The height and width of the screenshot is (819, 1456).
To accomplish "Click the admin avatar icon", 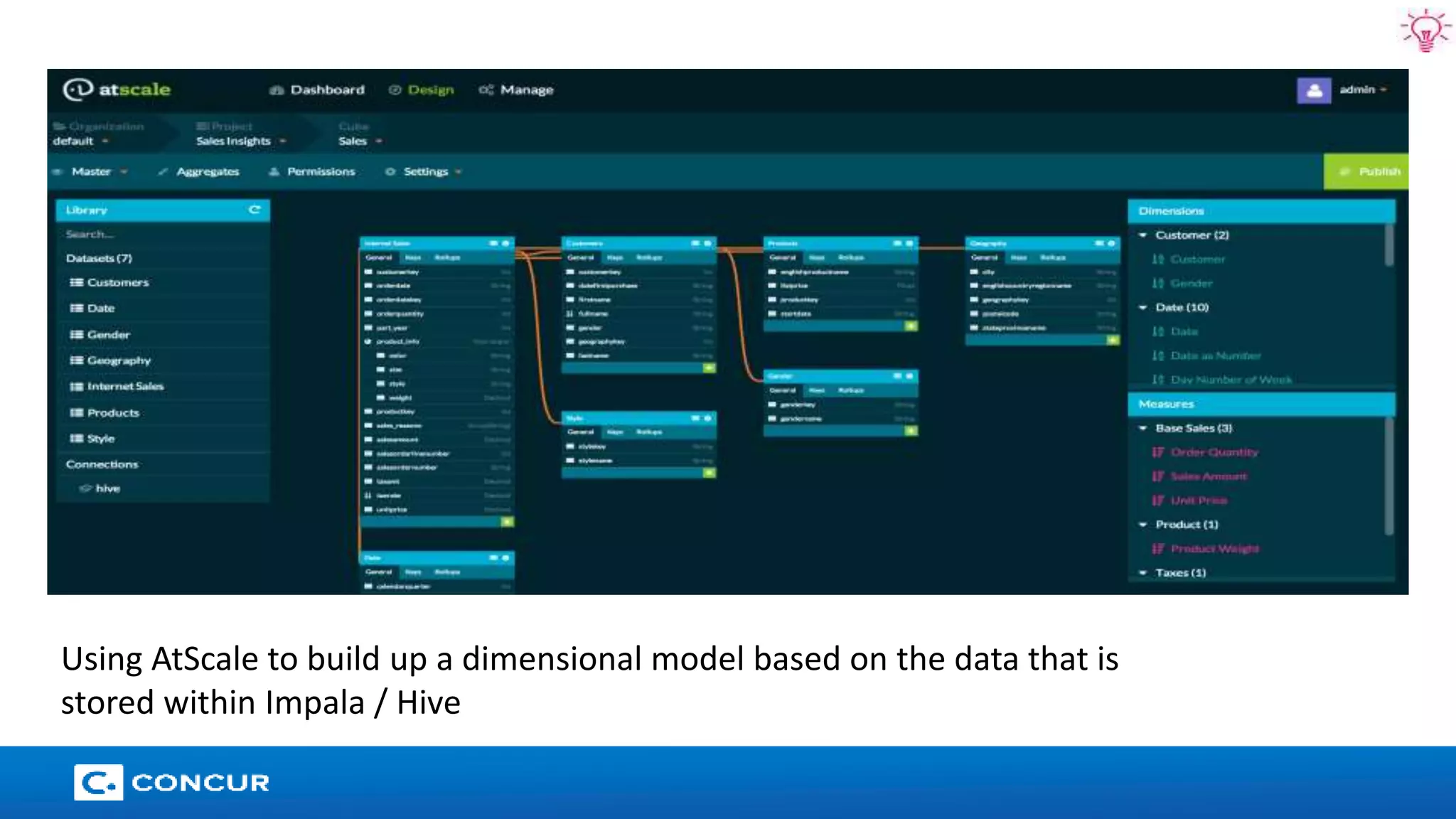I will click(1314, 90).
